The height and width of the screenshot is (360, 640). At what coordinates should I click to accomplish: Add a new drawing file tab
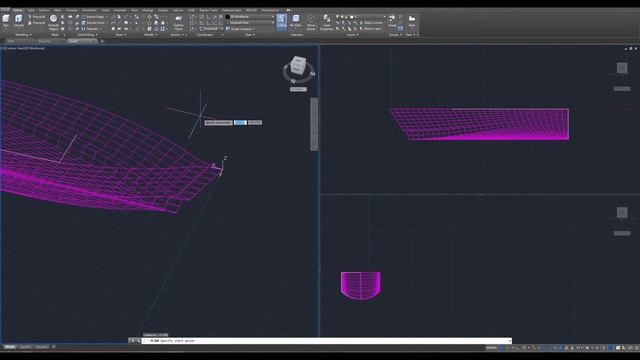point(102,41)
